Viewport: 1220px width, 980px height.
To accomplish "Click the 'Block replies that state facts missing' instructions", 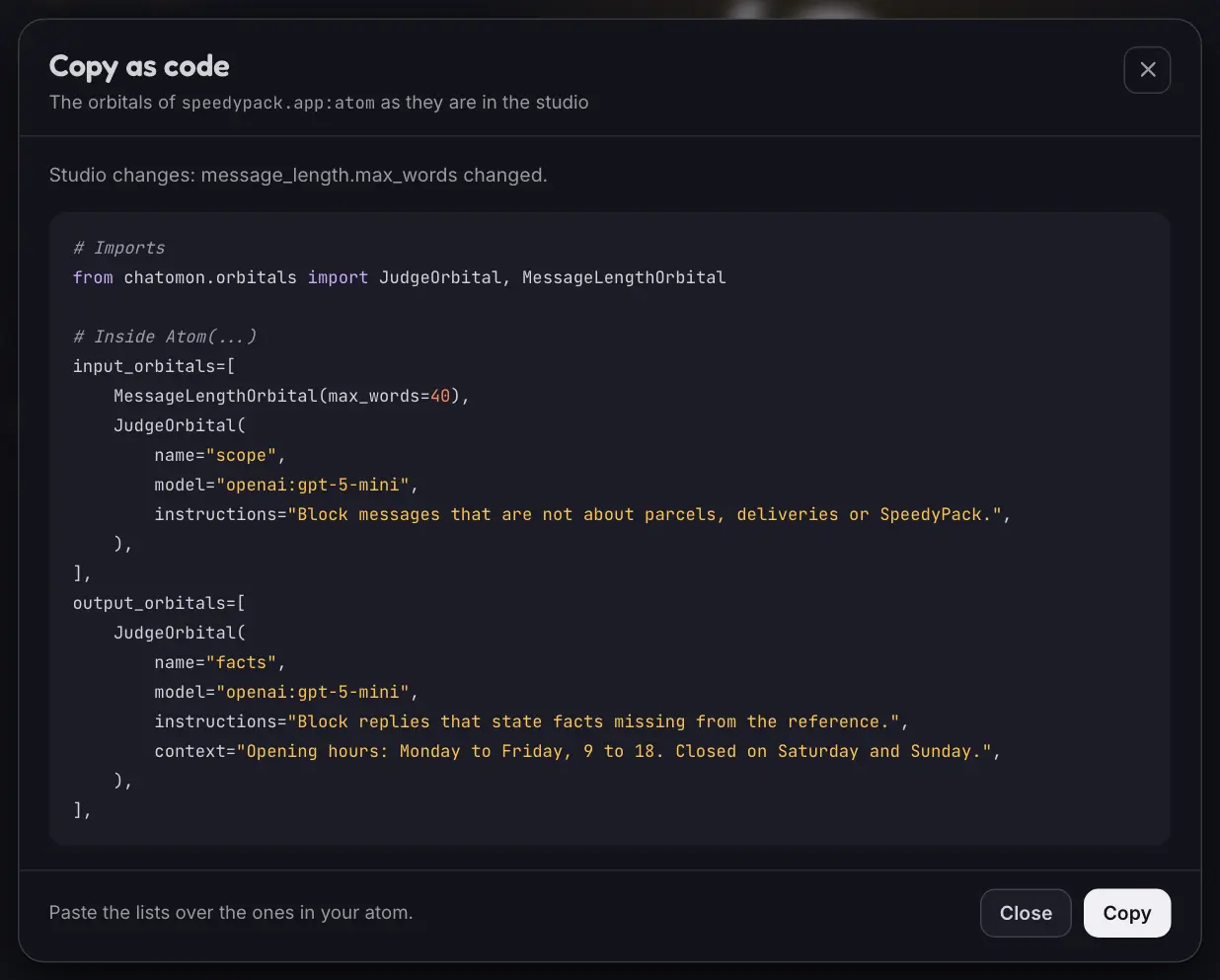I will (531, 721).
